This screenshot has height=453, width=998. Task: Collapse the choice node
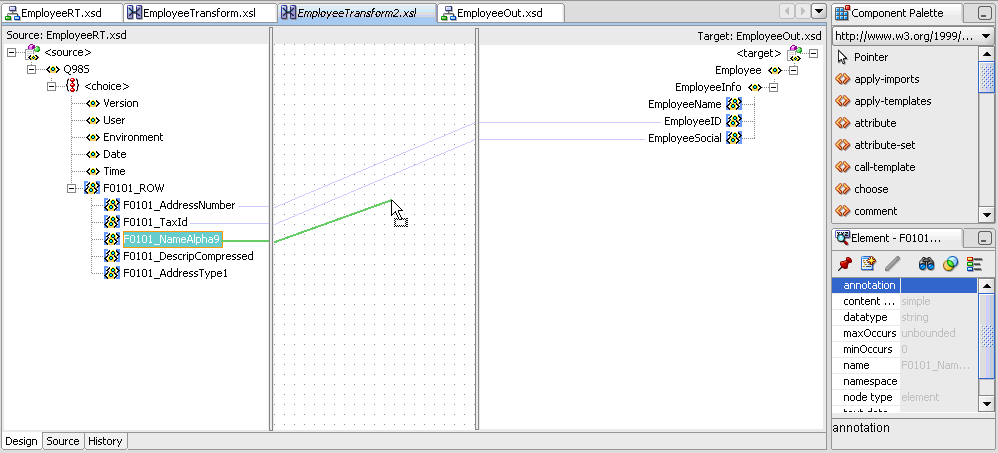pos(52,86)
